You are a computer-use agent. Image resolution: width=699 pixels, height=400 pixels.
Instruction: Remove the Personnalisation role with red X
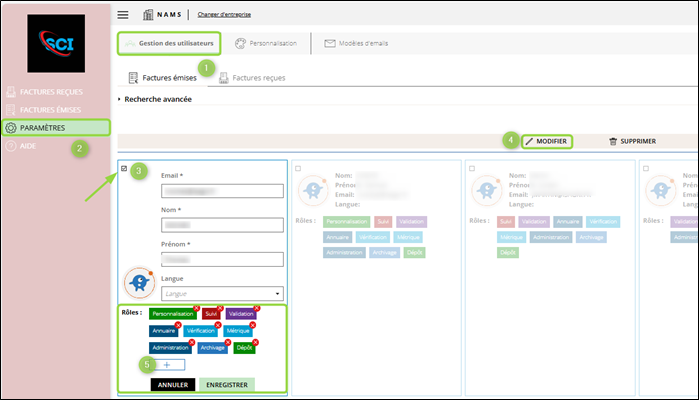pos(196,308)
